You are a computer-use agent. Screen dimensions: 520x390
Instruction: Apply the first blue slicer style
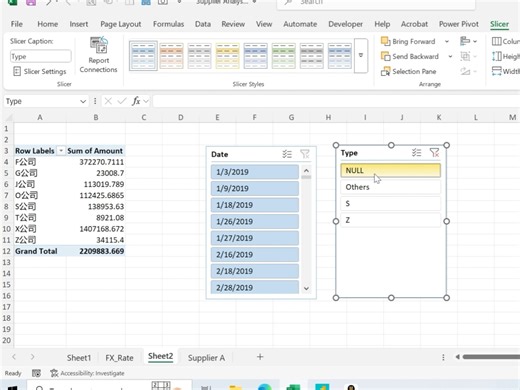(x=143, y=56)
